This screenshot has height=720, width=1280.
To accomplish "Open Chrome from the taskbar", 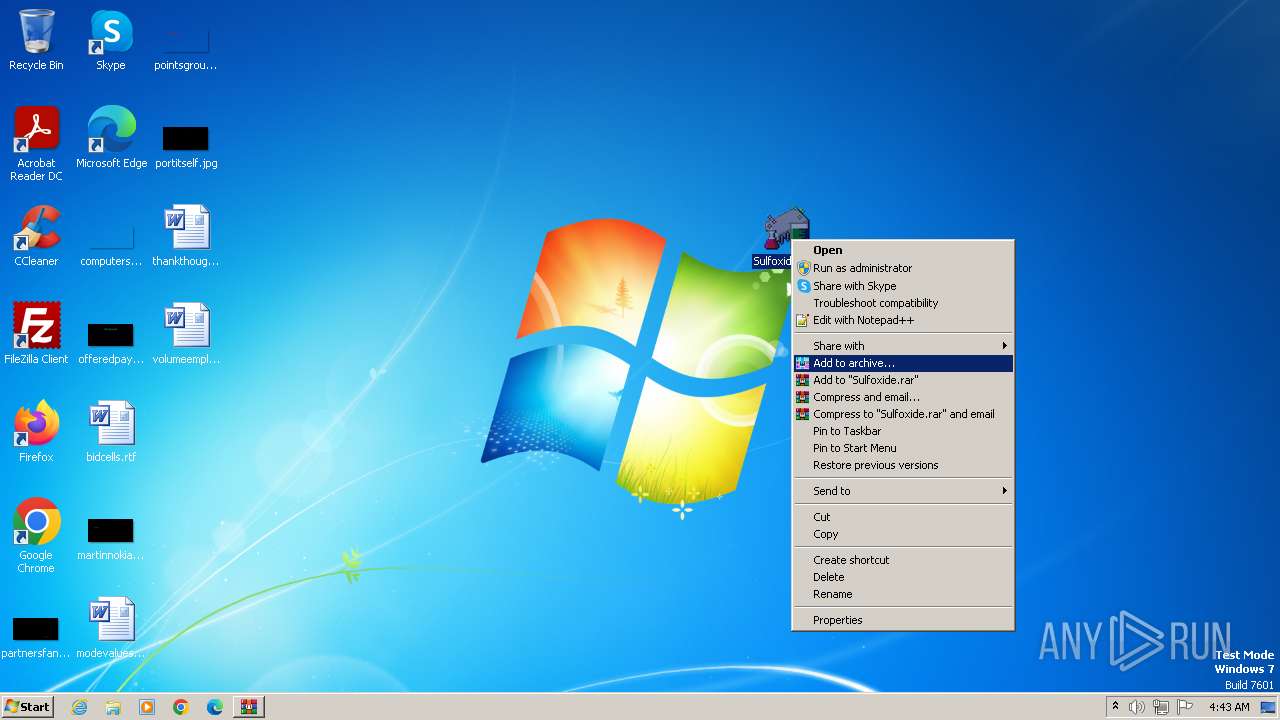I will coord(181,707).
